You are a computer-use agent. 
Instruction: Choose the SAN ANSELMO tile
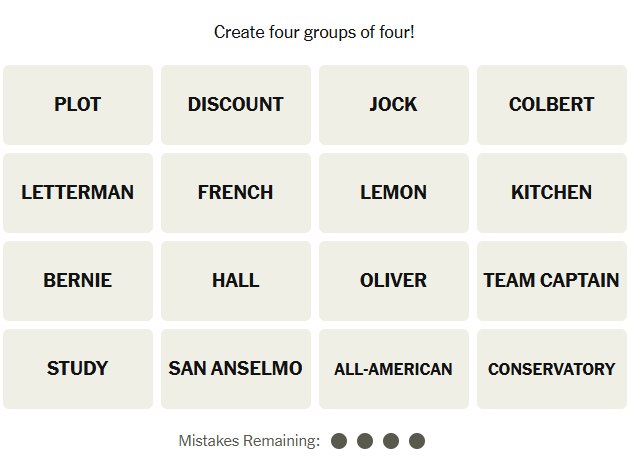coord(236,369)
